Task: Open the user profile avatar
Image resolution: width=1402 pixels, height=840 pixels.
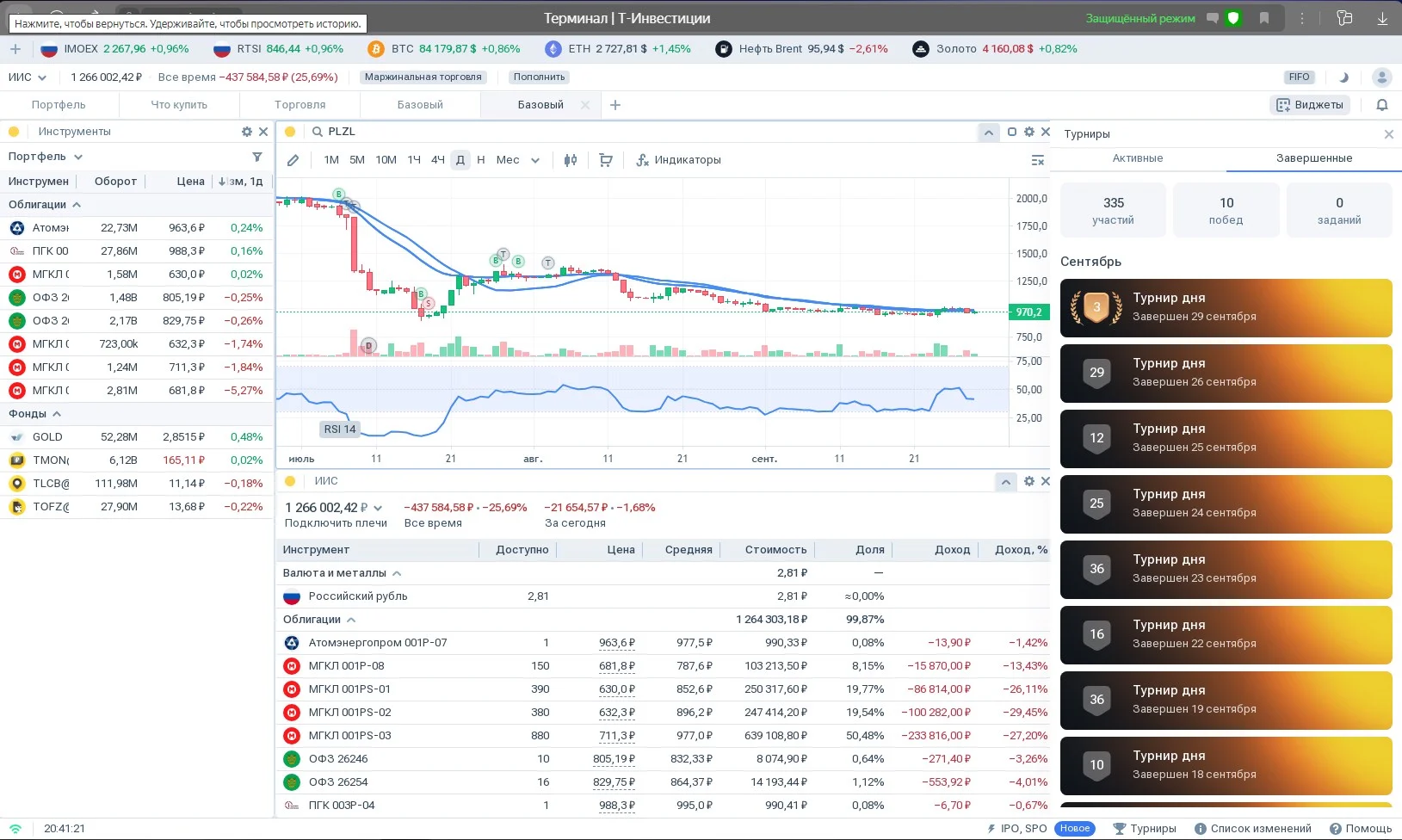Action: pyautogui.click(x=1382, y=77)
